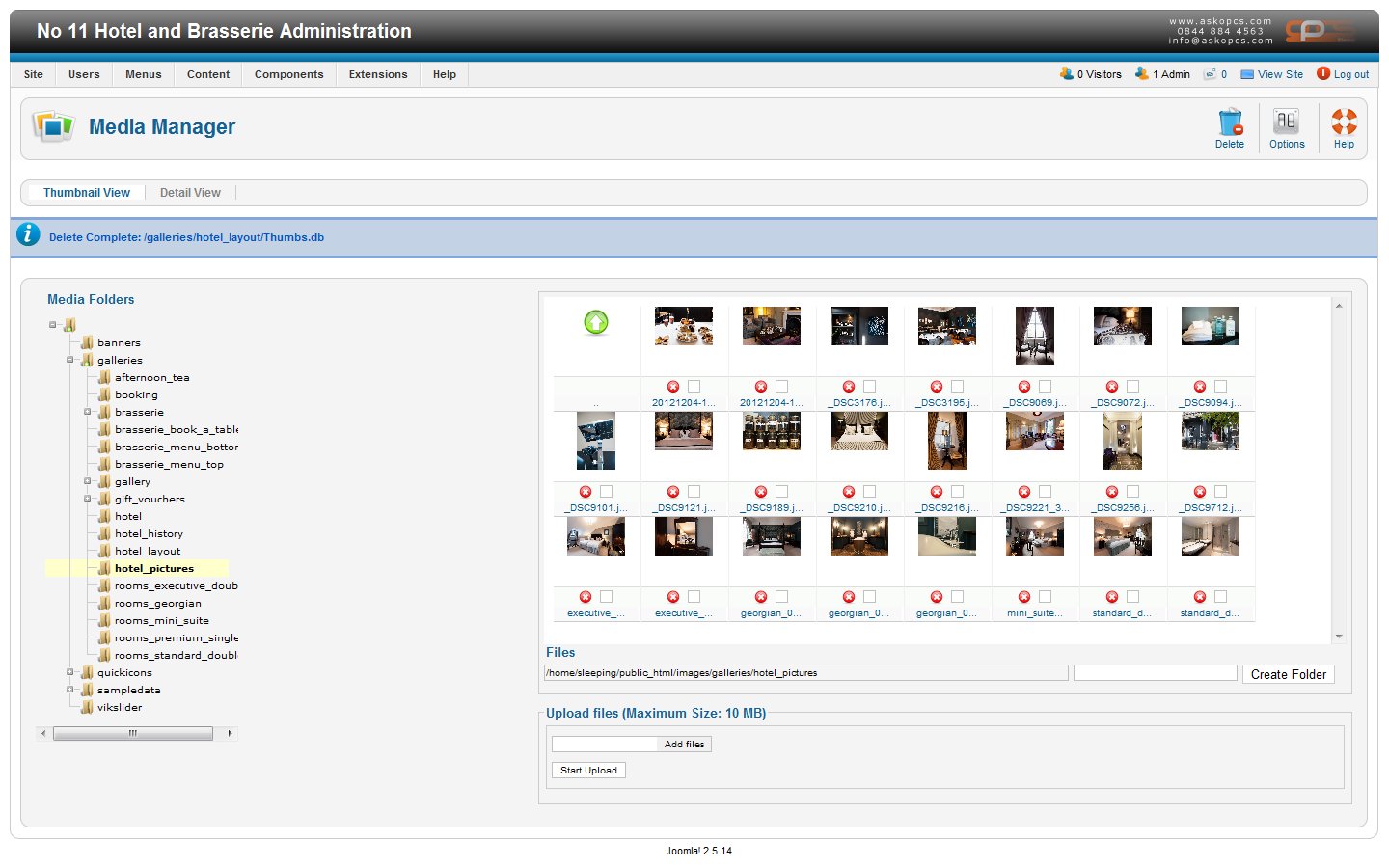Open the Options toolbar icon

(x=1286, y=123)
